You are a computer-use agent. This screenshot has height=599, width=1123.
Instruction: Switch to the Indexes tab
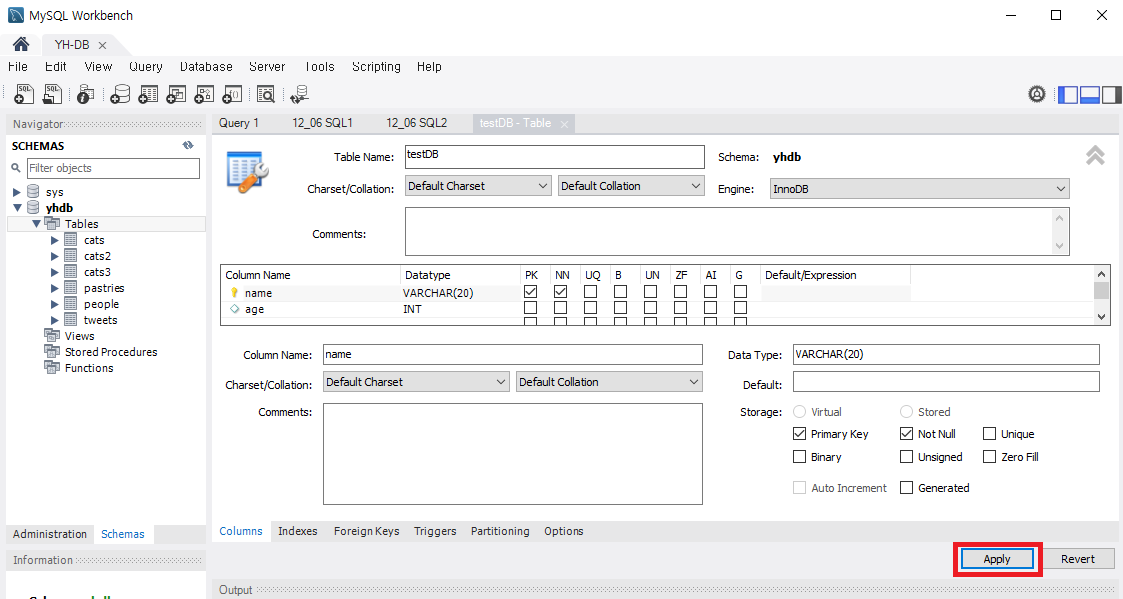click(x=298, y=531)
